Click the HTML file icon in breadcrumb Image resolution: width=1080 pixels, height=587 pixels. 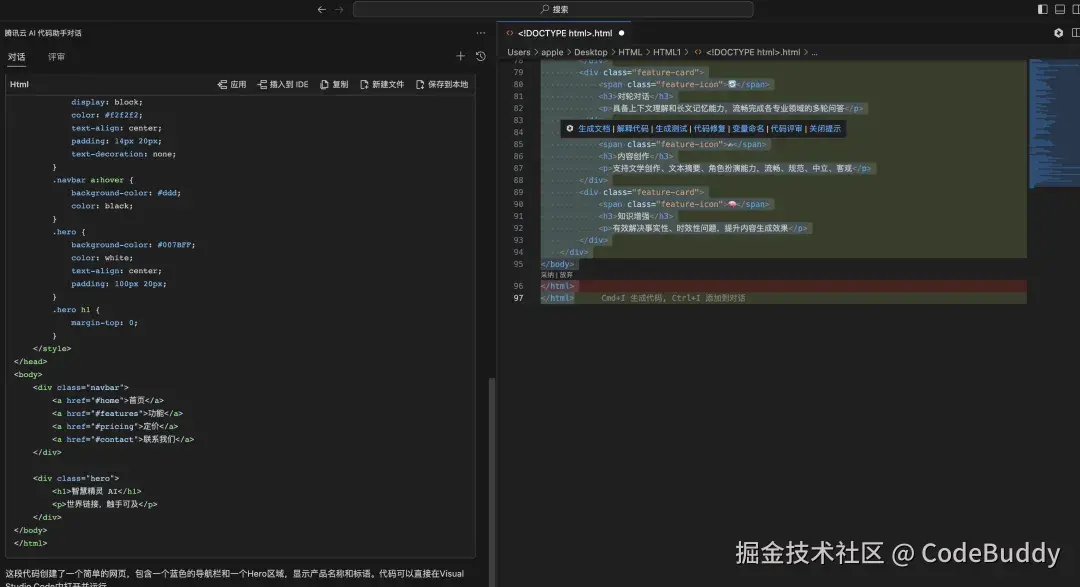[x=698, y=52]
